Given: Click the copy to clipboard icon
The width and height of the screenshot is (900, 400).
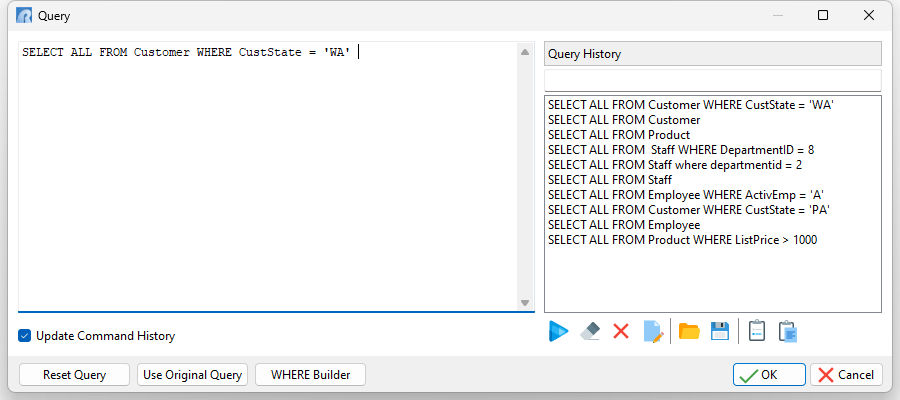Looking at the screenshot, I should click(x=757, y=332).
